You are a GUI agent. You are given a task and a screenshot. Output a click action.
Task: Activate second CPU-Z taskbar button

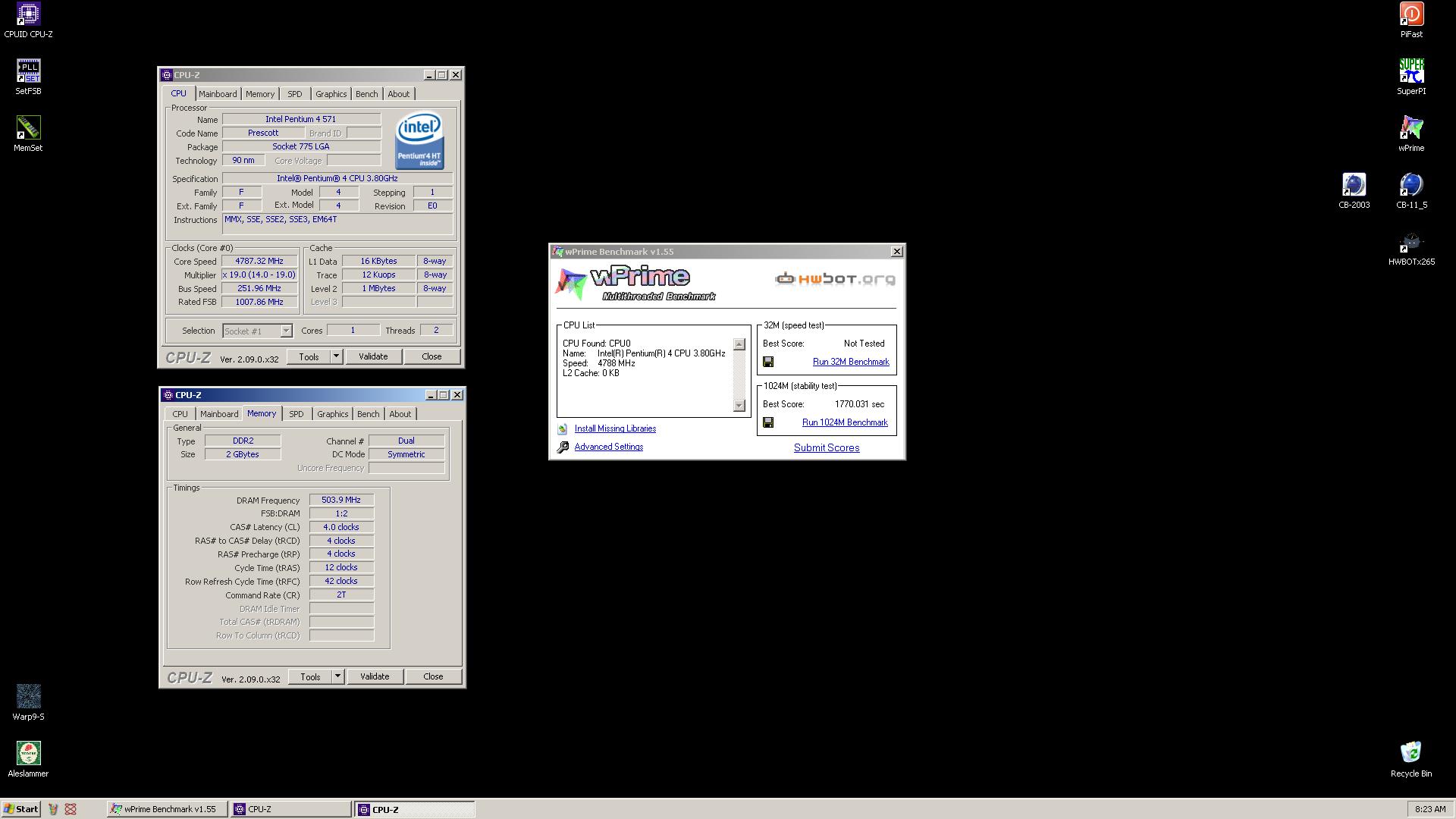[414, 809]
